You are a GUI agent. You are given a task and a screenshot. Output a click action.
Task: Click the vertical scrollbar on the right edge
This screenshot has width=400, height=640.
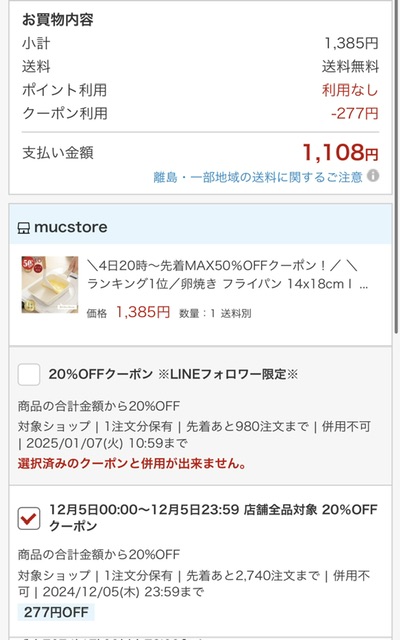tap(396, 167)
